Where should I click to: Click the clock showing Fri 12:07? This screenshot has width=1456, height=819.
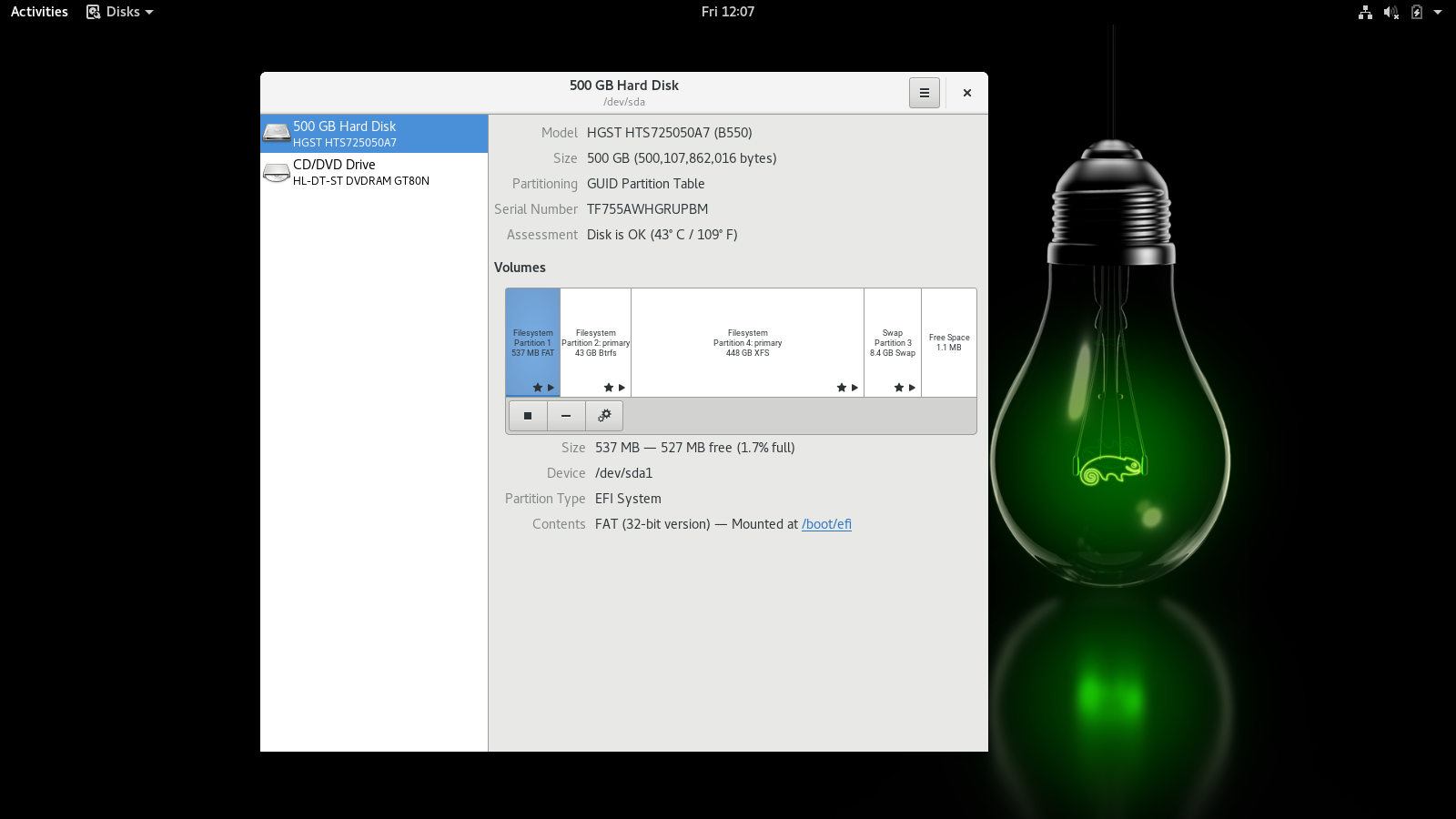tap(727, 12)
